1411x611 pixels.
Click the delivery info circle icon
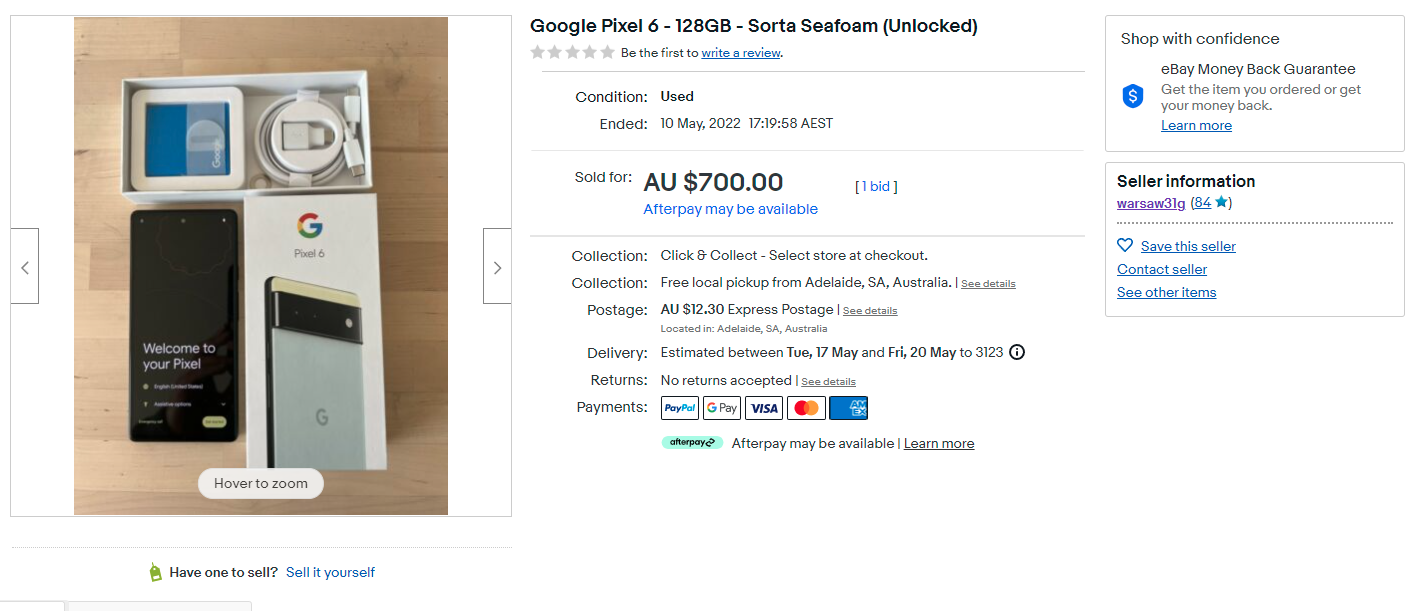1017,352
